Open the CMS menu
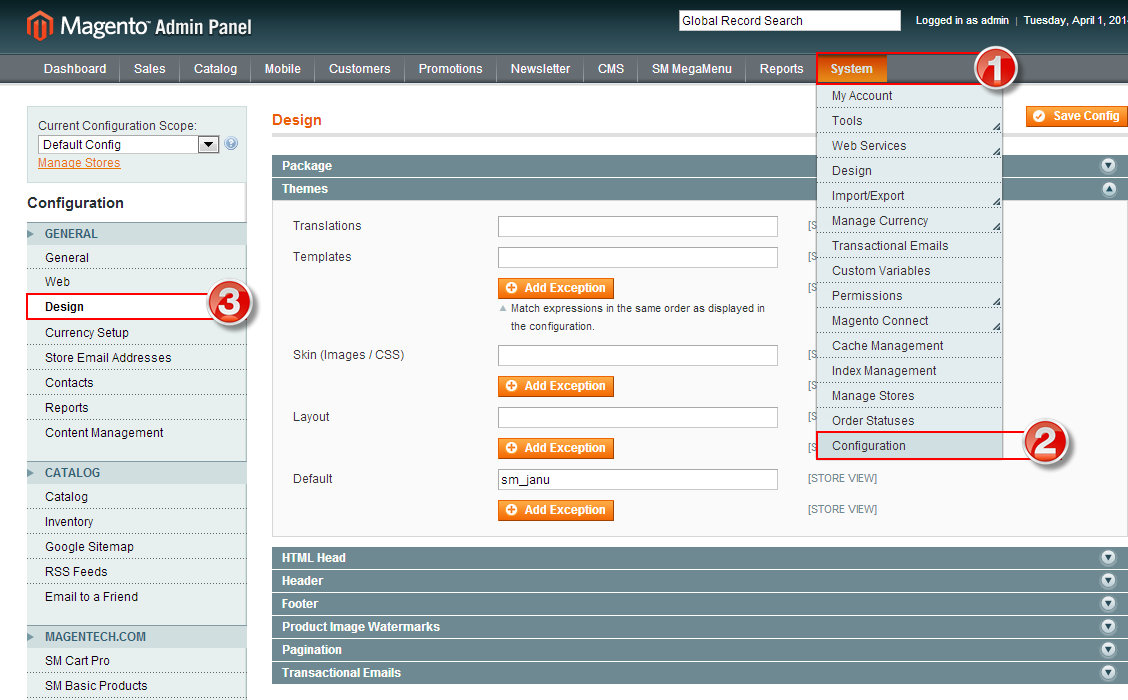1128x700 pixels. click(611, 69)
